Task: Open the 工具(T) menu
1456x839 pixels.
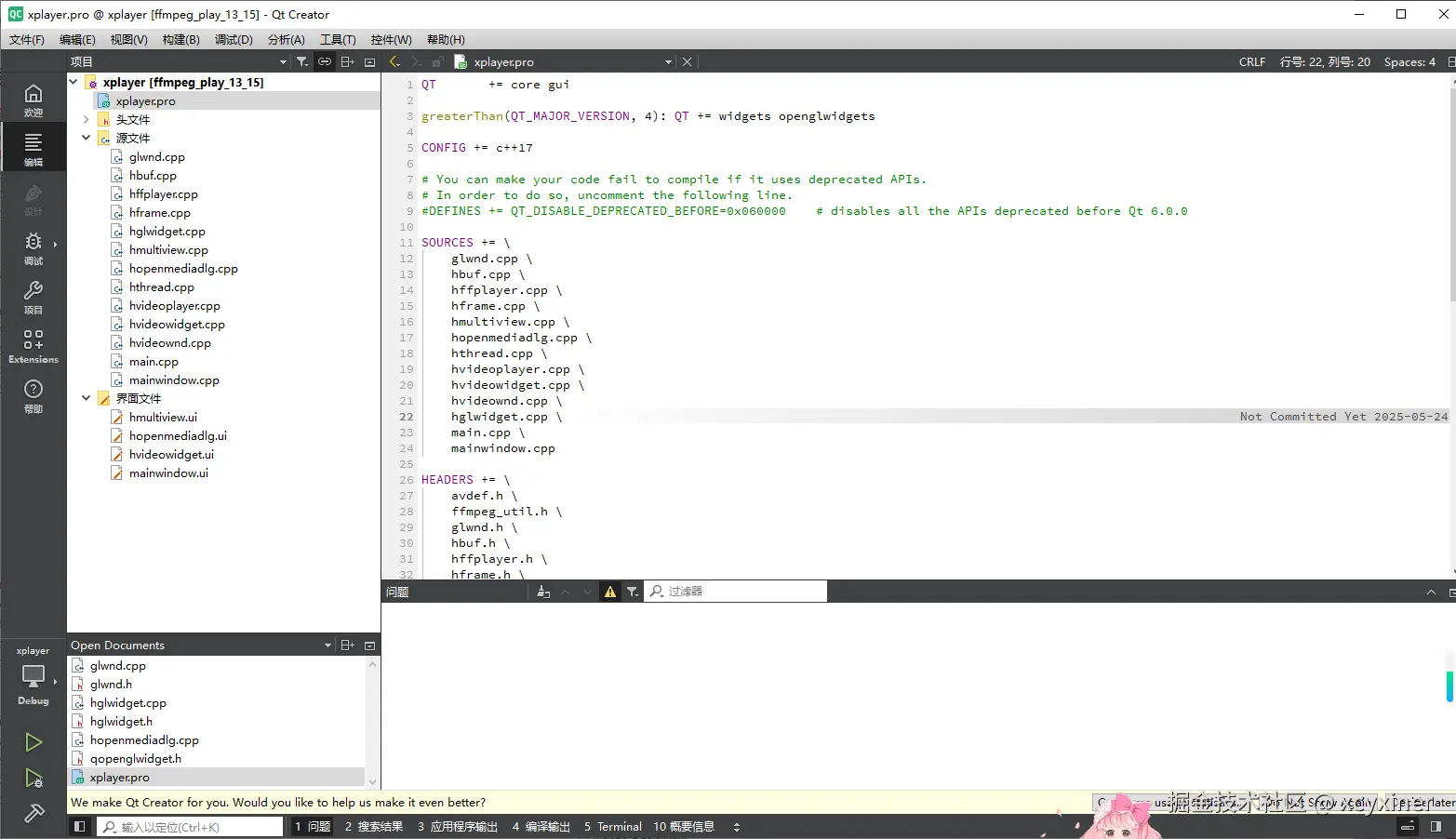Action: point(338,39)
